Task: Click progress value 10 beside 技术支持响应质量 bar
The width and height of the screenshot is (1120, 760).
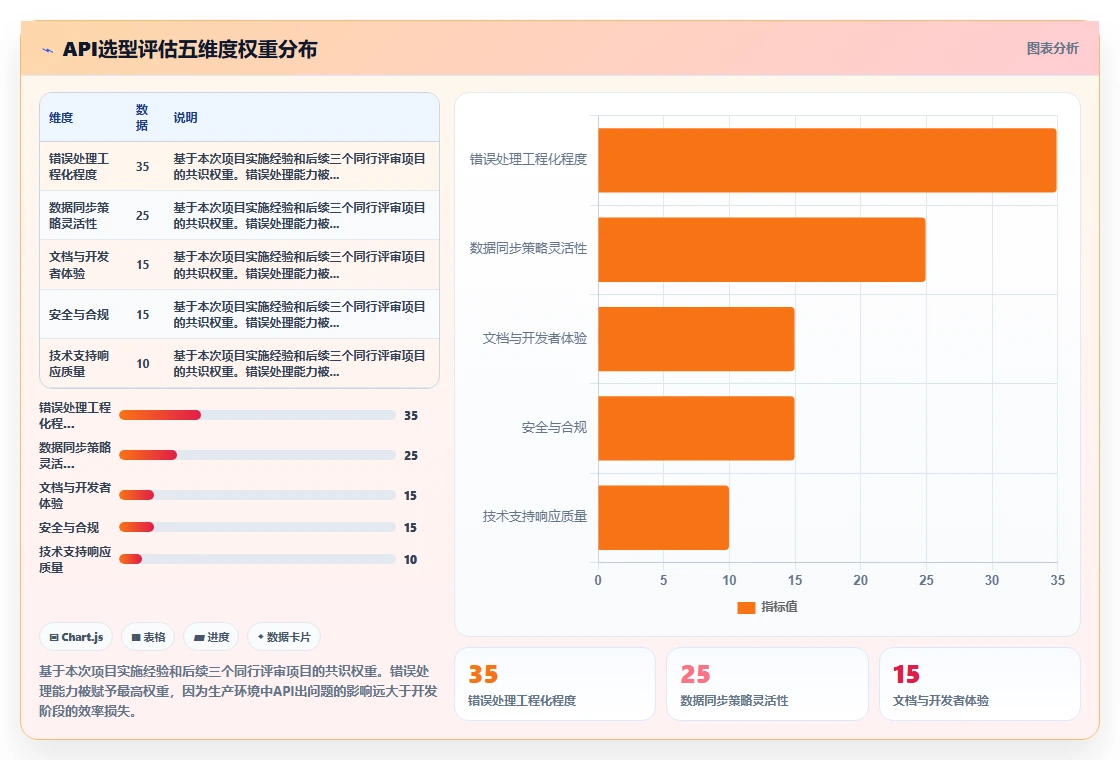Action: click(x=410, y=560)
